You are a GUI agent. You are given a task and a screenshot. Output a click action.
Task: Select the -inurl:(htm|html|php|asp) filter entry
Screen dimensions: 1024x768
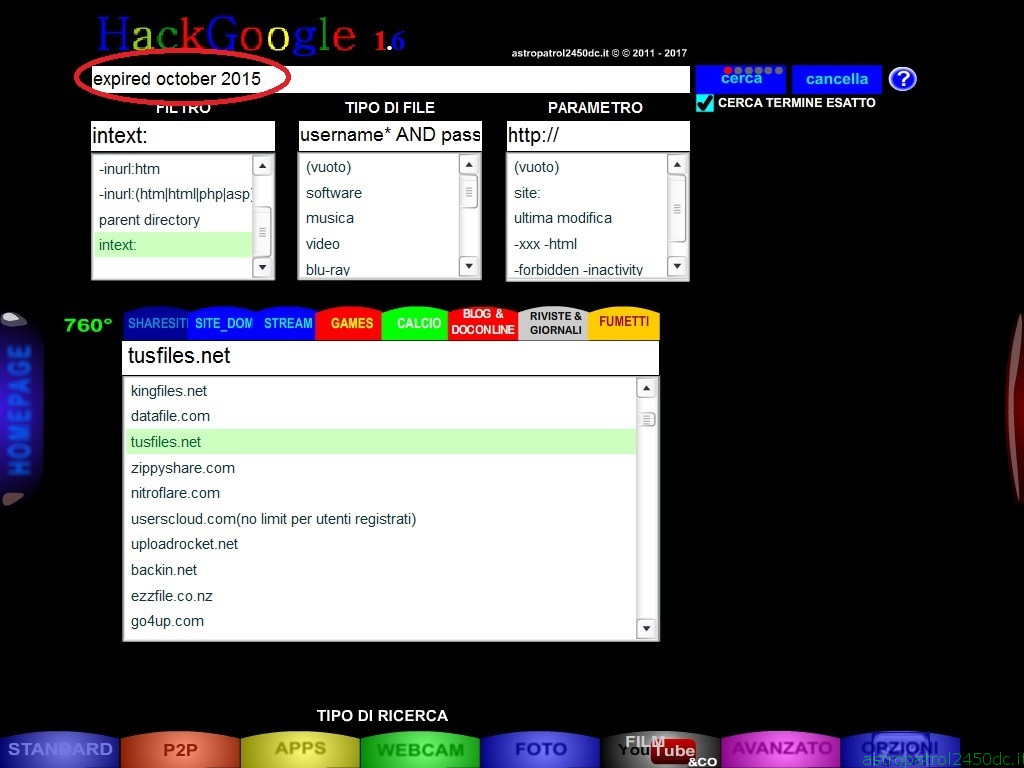click(173, 194)
